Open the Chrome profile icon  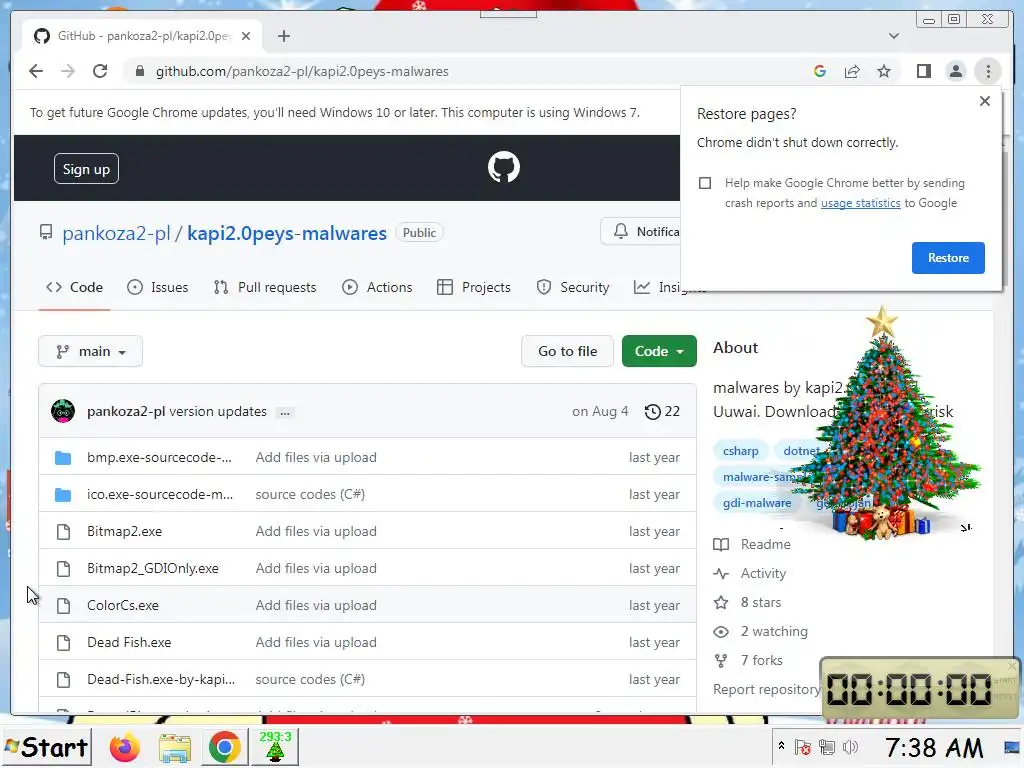pyautogui.click(x=956, y=71)
